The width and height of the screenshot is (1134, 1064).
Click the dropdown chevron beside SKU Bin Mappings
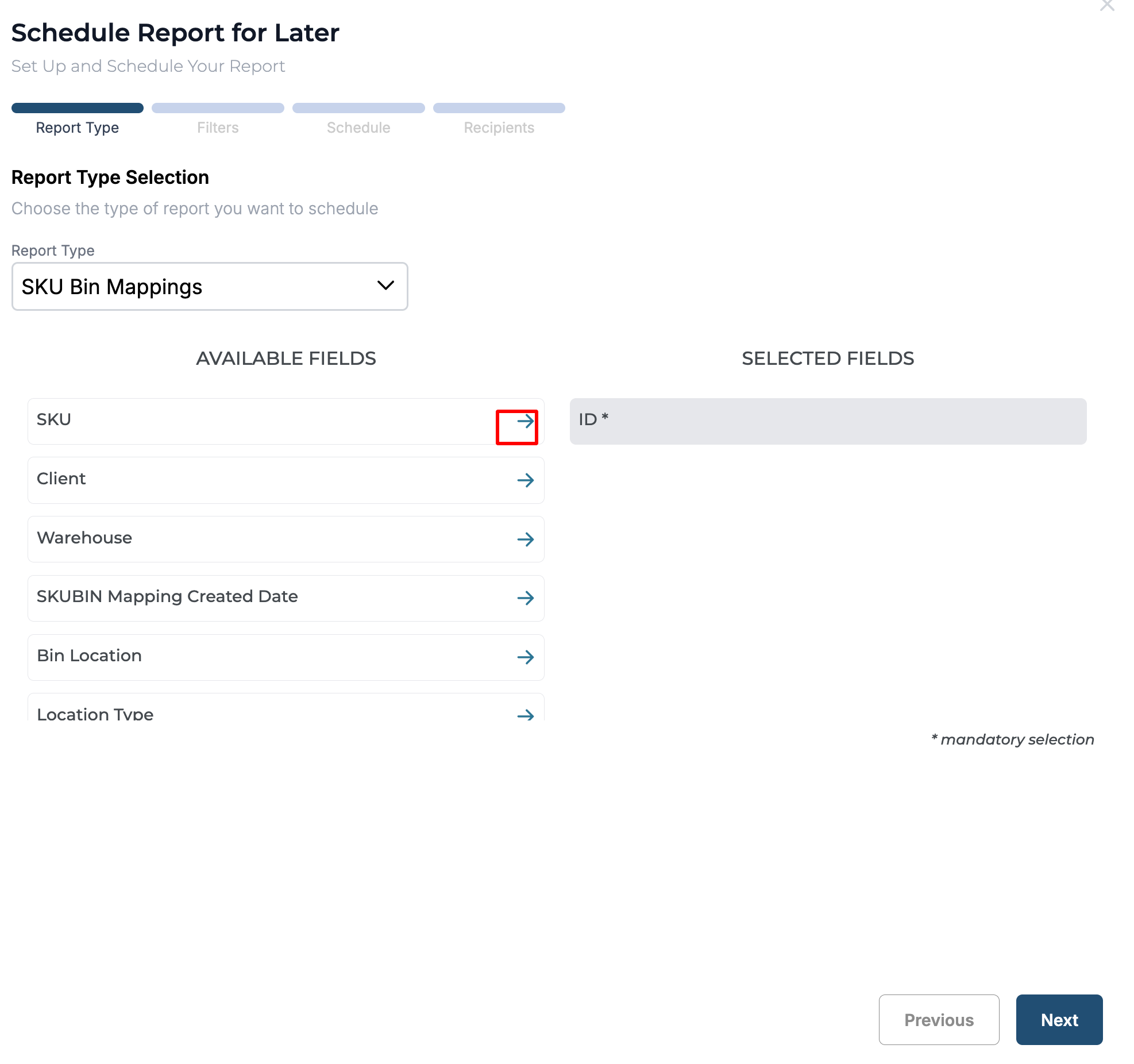[385, 286]
